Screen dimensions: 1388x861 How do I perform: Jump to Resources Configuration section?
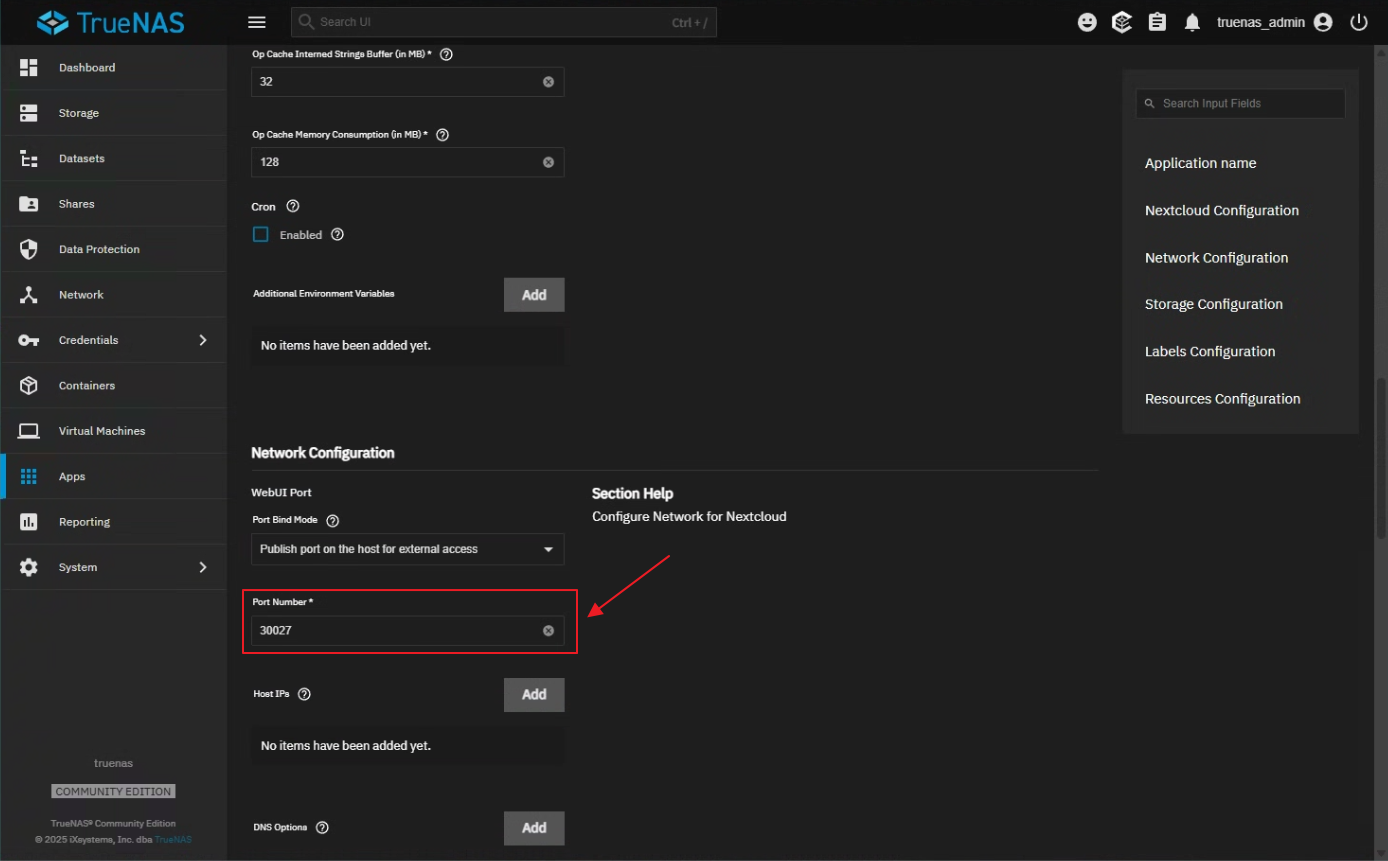(x=1223, y=399)
